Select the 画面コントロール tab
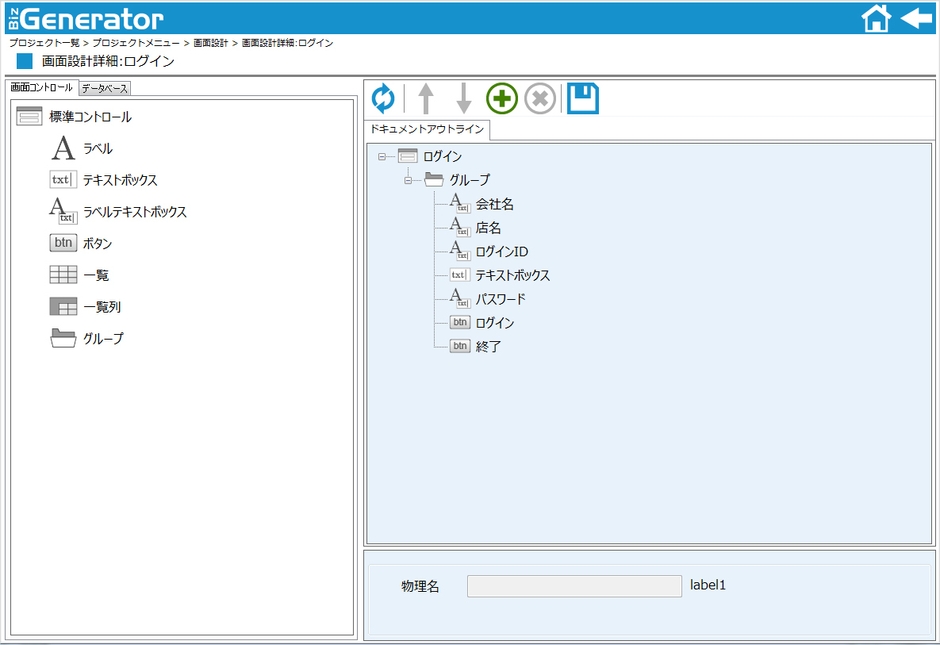940x645 pixels. [x=40, y=88]
